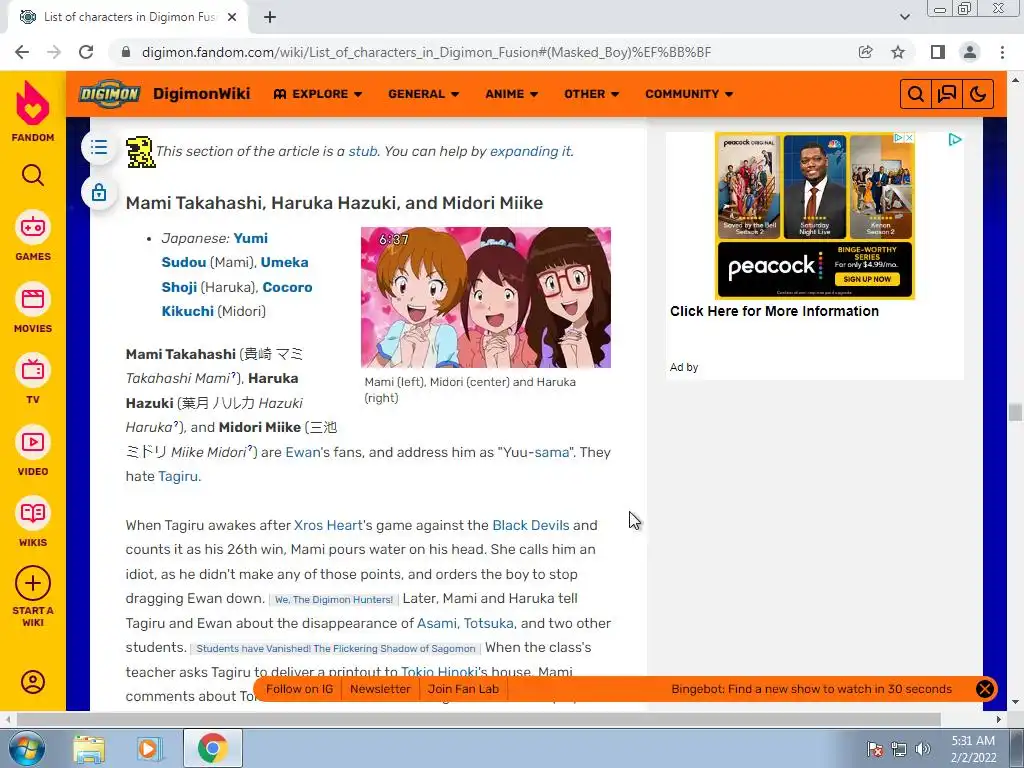Go back to previous page
This screenshot has width=1024, height=768.
[x=22, y=52]
